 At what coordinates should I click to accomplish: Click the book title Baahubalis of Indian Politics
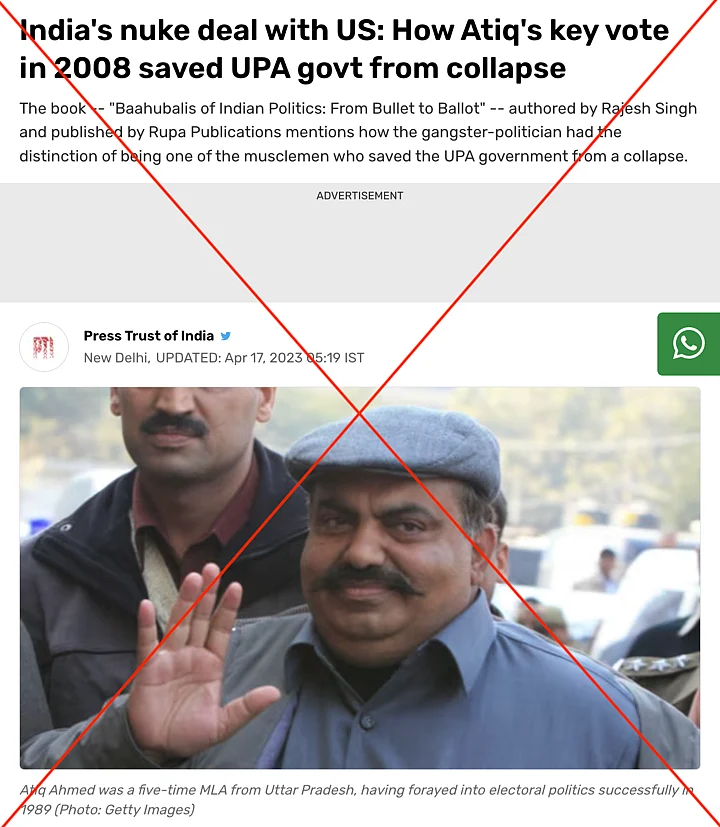coord(297,109)
